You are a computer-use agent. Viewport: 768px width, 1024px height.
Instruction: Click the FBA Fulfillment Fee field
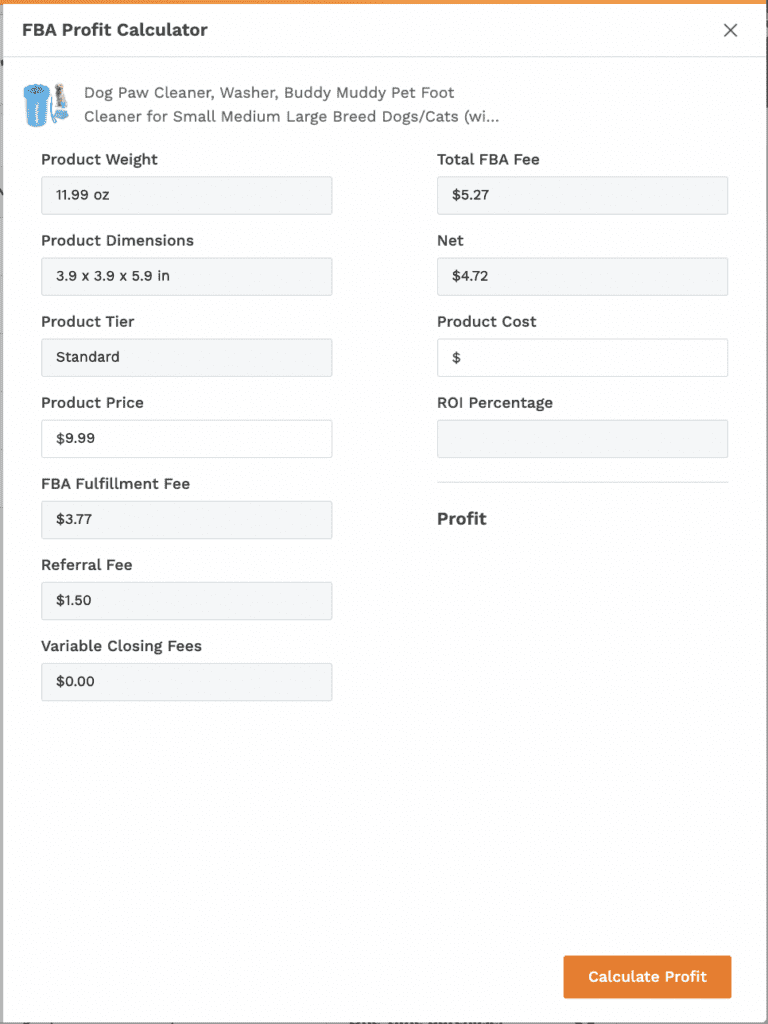[x=186, y=520]
